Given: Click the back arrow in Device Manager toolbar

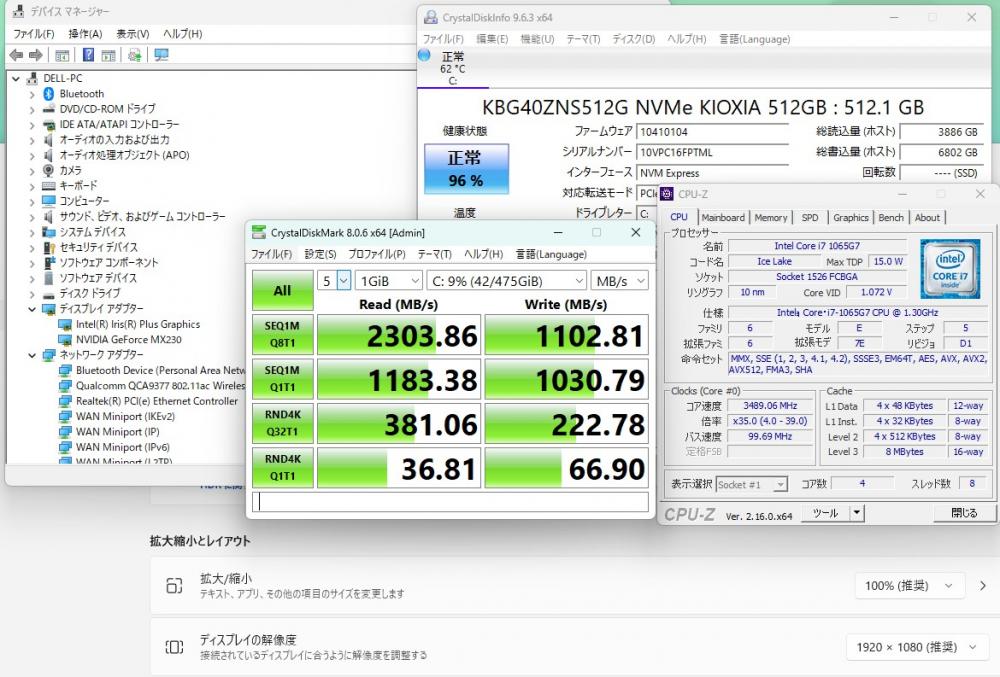Looking at the screenshot, I should pyautogui.click(x=16, y=55).
